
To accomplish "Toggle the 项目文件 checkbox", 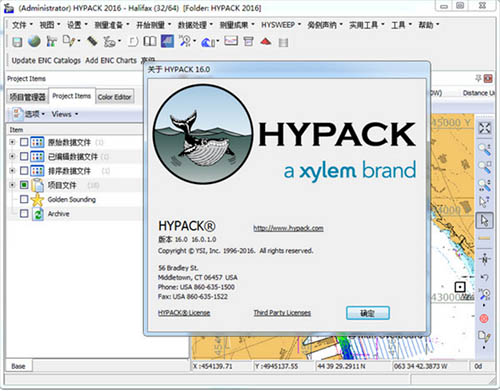I will coord(24,185).
